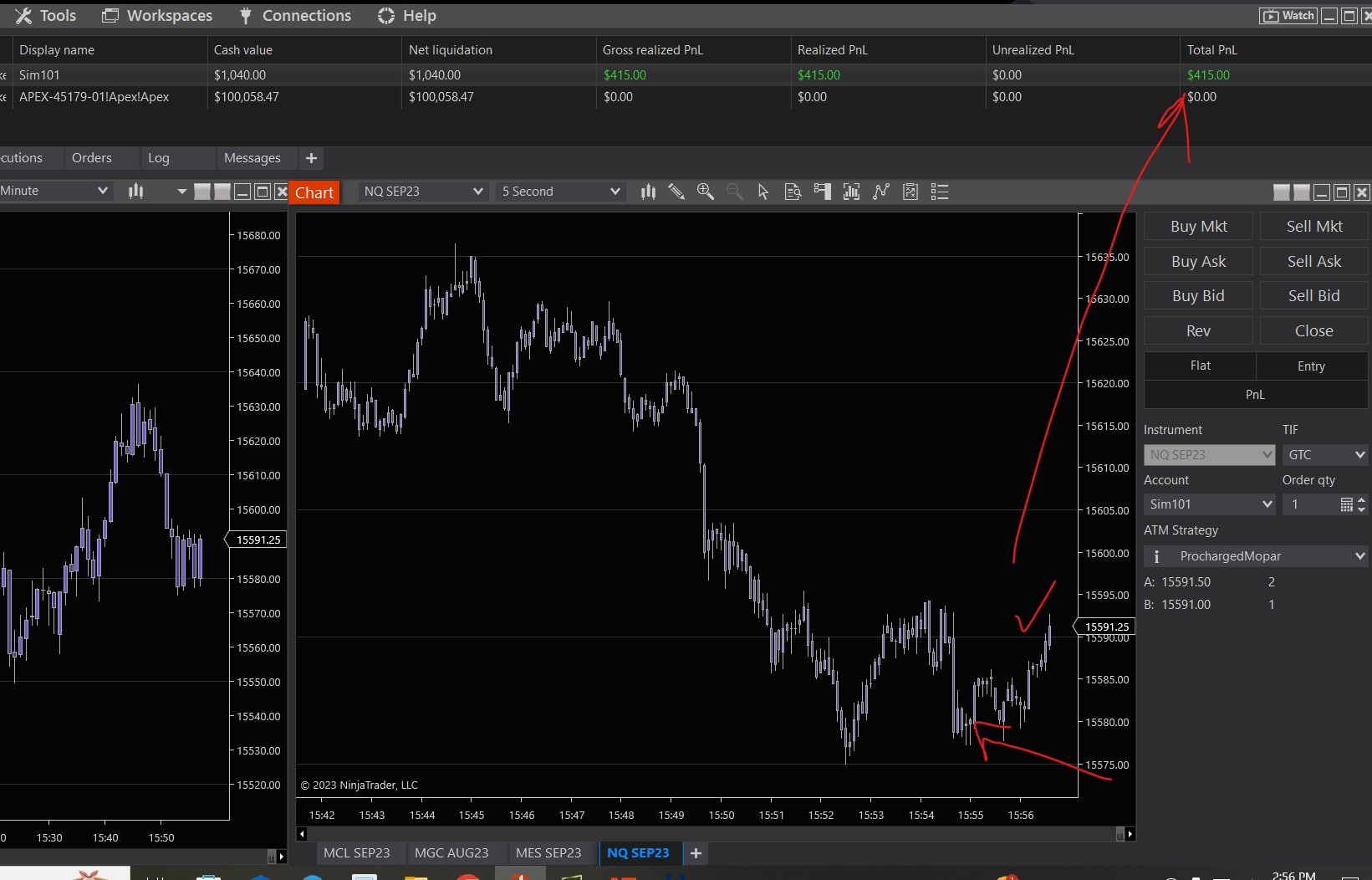
Task: Click the Sell Mkt button
Action: pyautogui.click(x=1314, y=227)
